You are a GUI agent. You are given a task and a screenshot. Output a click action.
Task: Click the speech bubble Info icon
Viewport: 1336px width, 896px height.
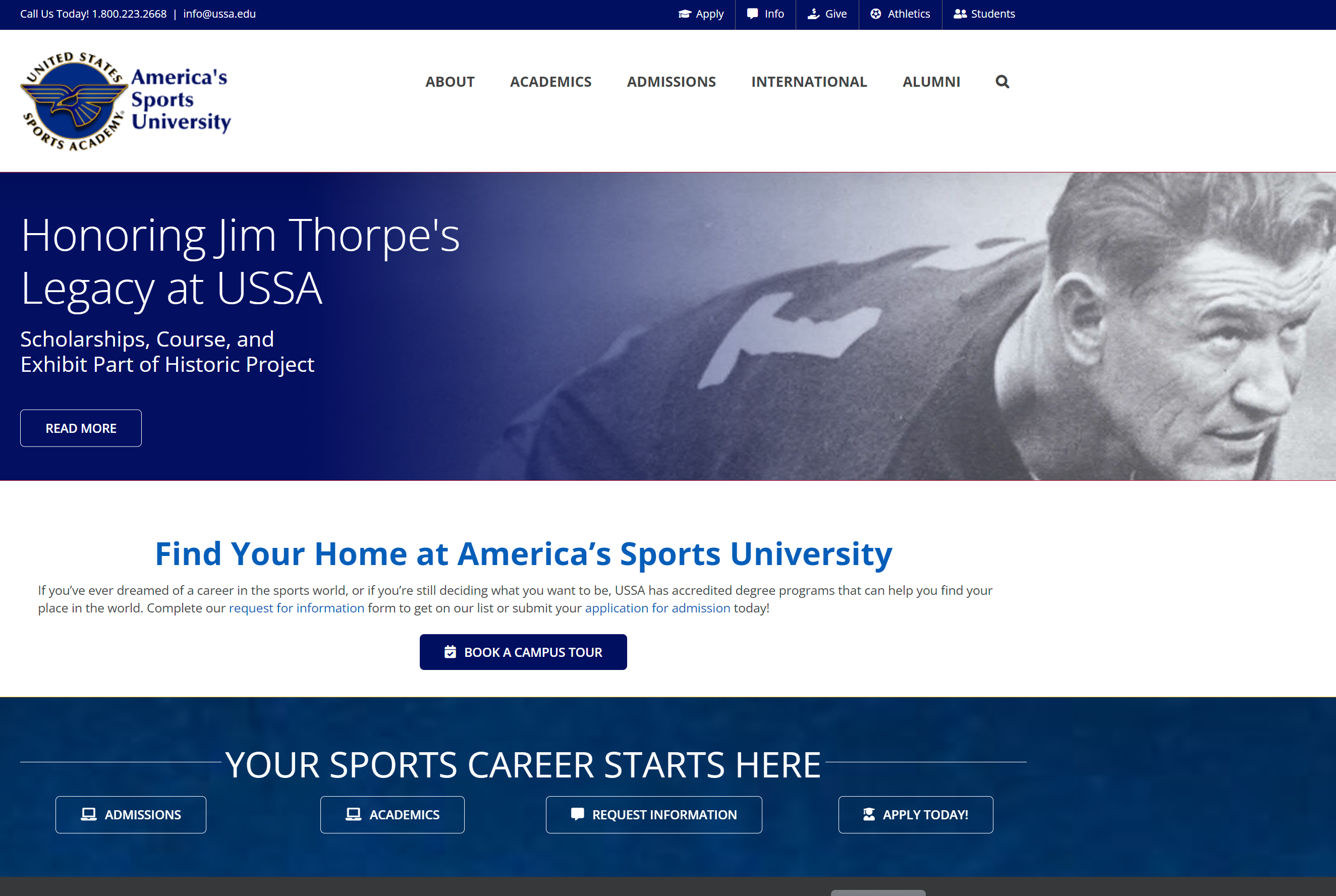tap(753, 14)
